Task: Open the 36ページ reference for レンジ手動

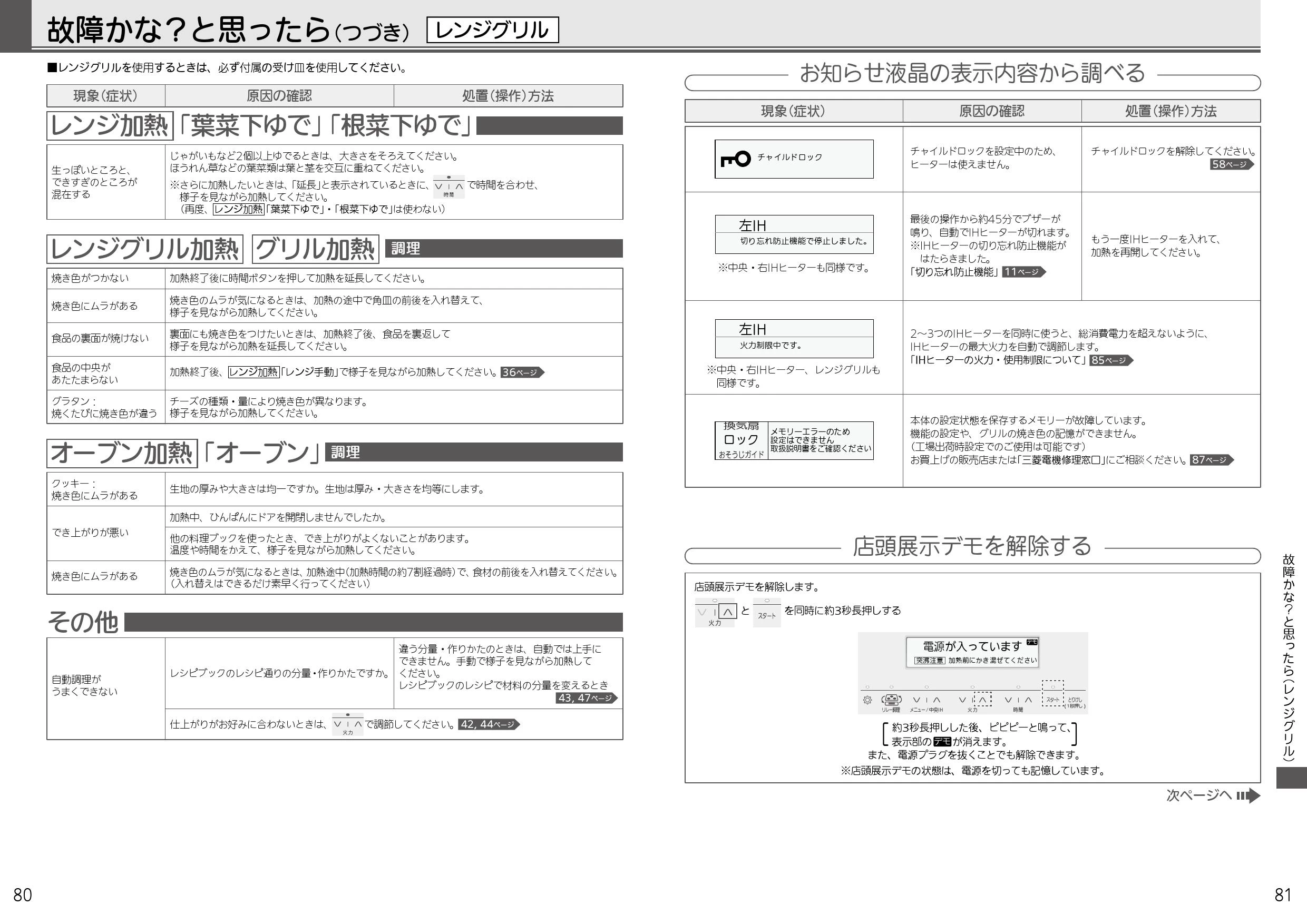Action: (x=522, y=372)
